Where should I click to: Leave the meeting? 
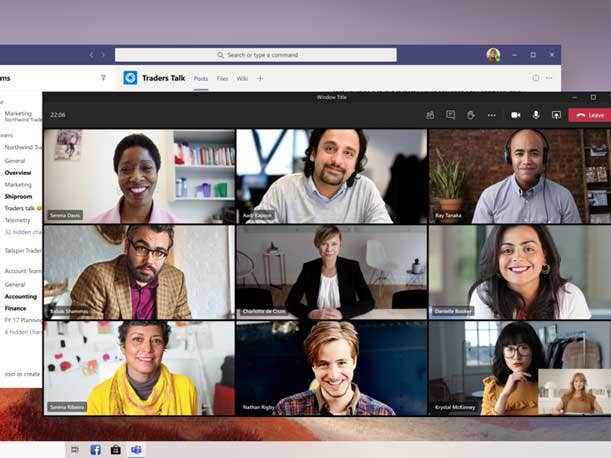click(x=590, y=115)
